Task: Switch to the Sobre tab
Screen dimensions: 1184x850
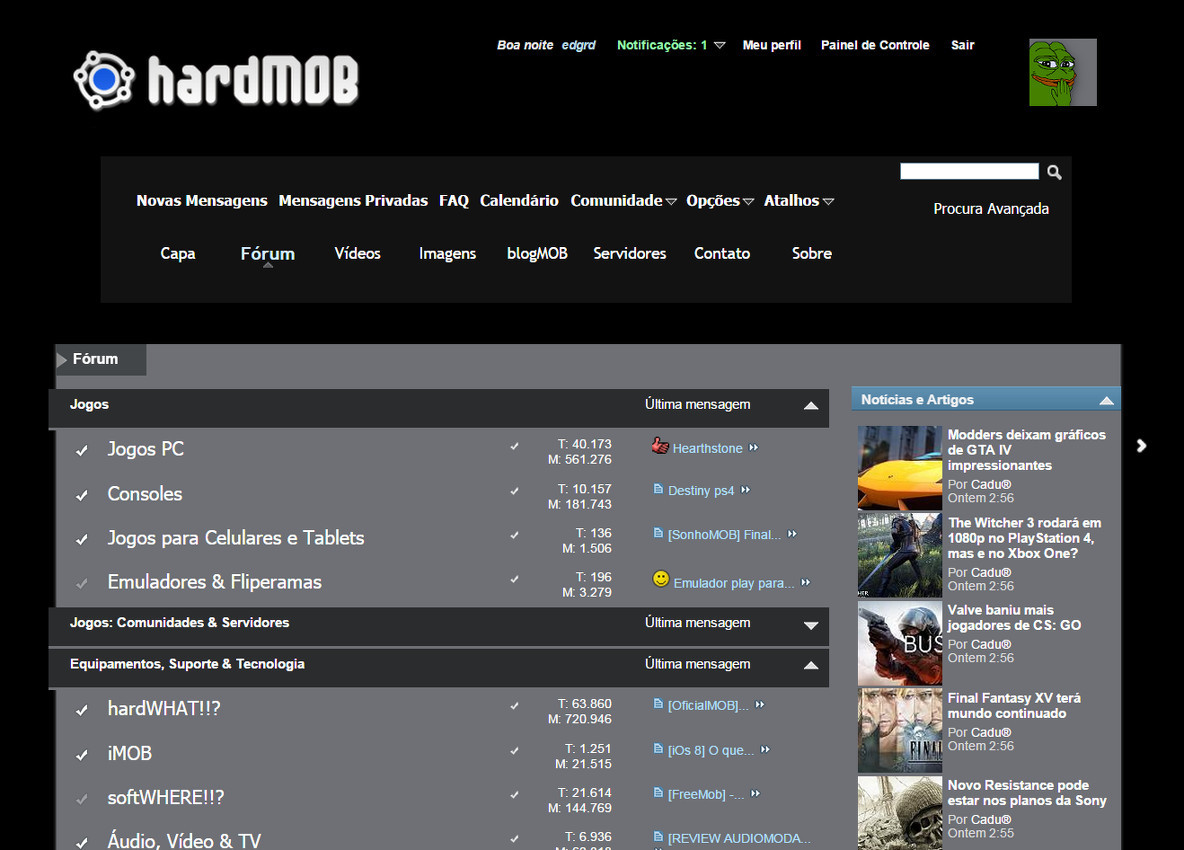Action: point(812,254)
